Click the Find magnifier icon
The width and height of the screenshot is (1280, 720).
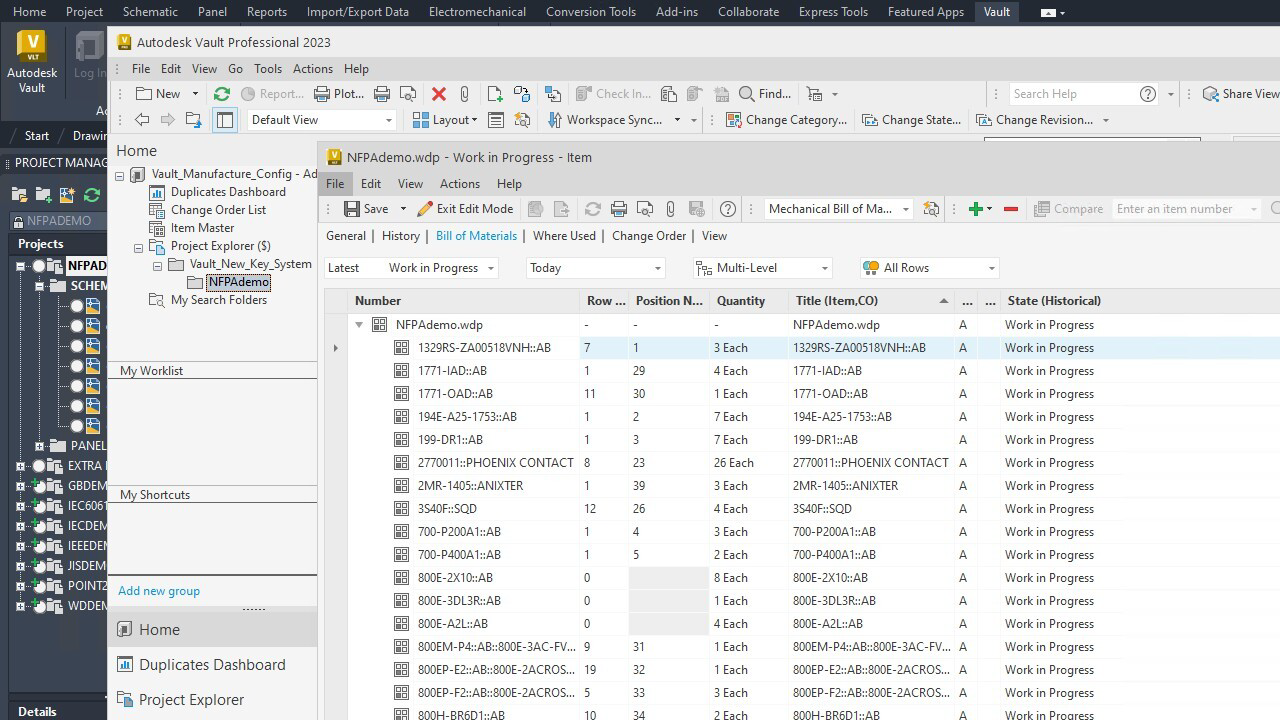[x=746, y=94]
